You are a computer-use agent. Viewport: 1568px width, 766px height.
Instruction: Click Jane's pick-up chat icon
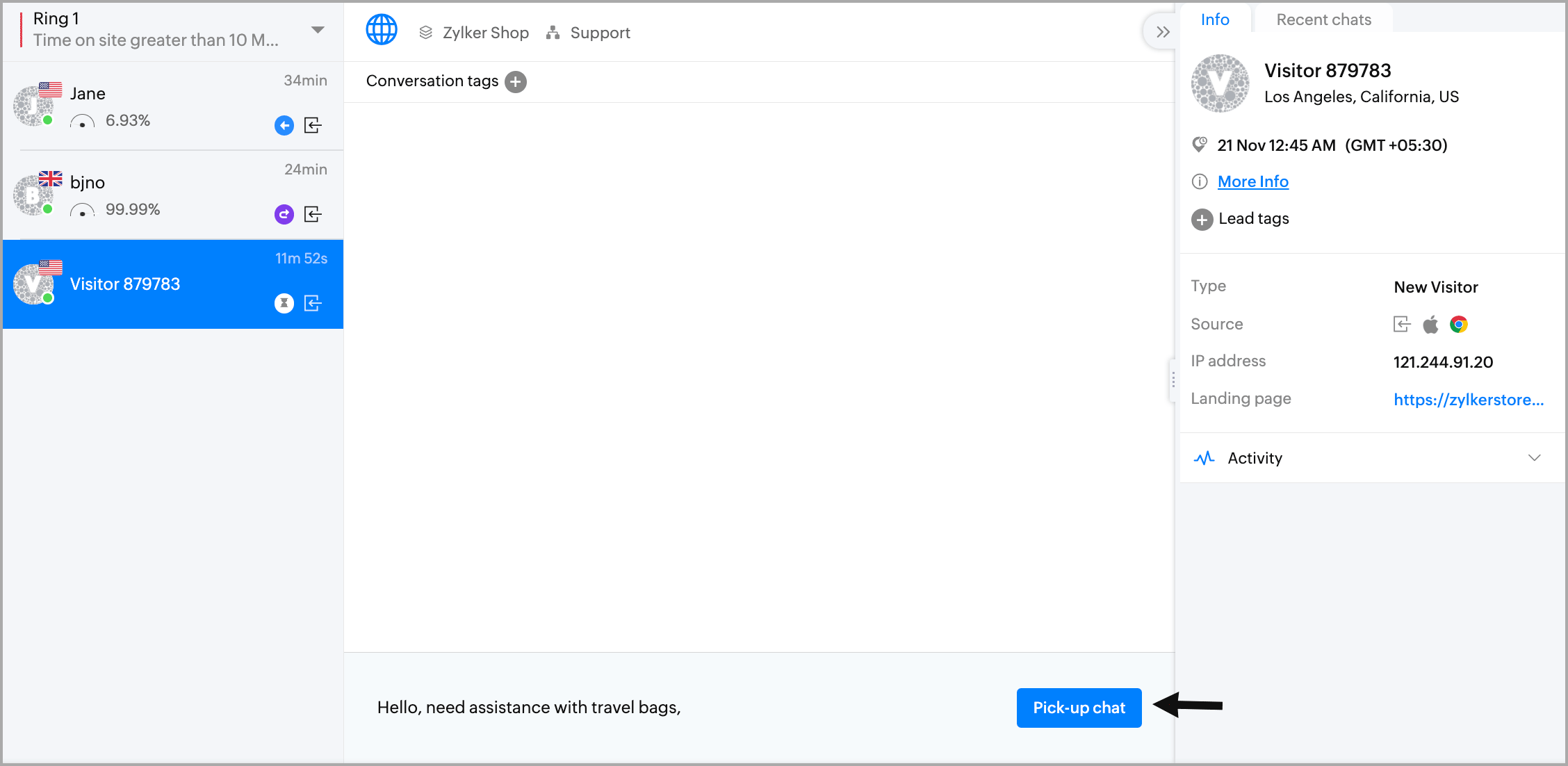click(x=313, y=125)
